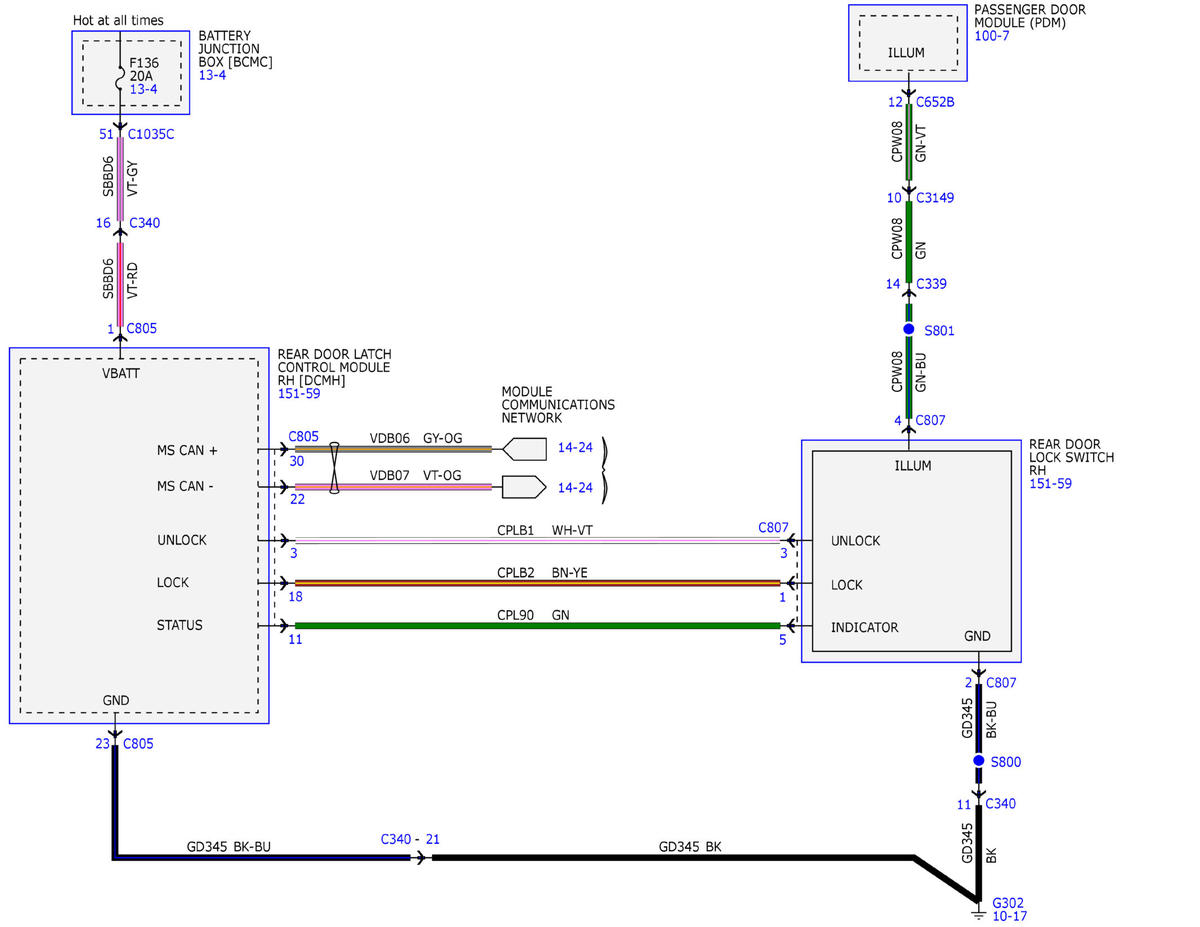Image resolution: width=1200 pixels, height=927 pixels.
Task: Select connector label C1035C
Action: (x=152, y=134)
